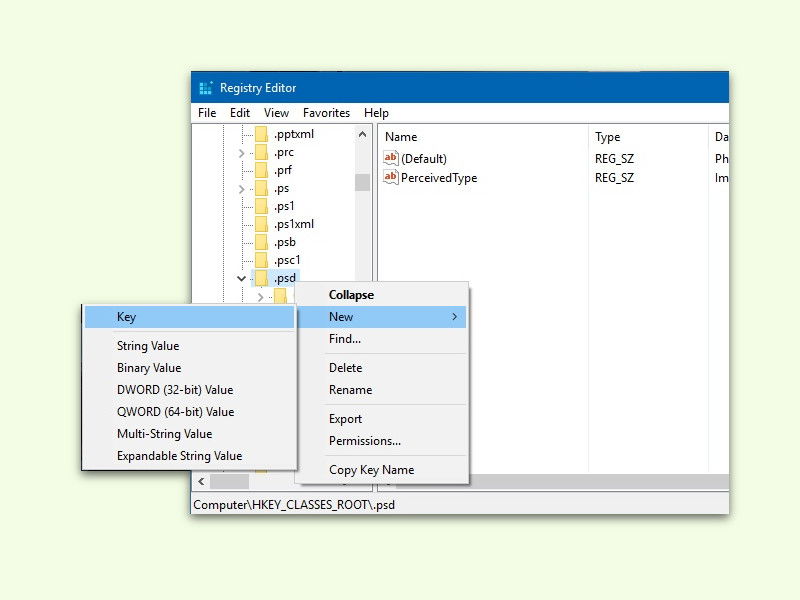Select Key in the New submenu
Viewport: 800px width, 600px height.
click(189, 317)
